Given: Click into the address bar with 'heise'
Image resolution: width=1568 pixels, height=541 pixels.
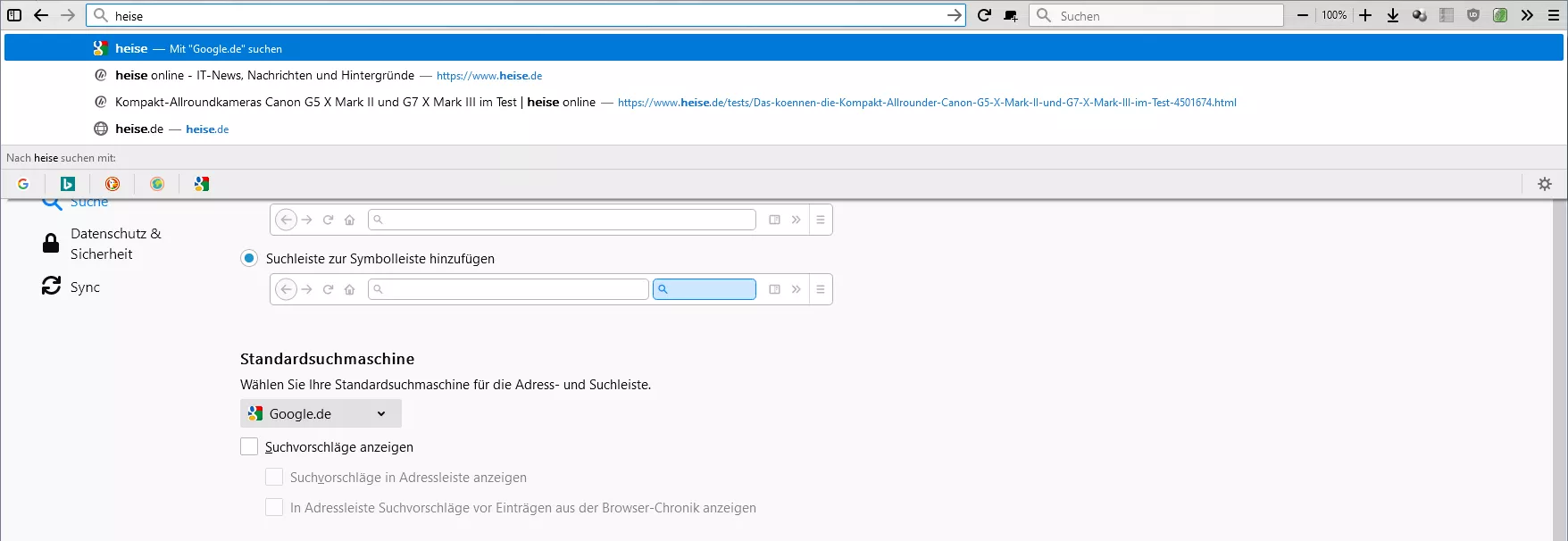Looking at the screenshot, I should pyautogui.click(x=526, y=15).
